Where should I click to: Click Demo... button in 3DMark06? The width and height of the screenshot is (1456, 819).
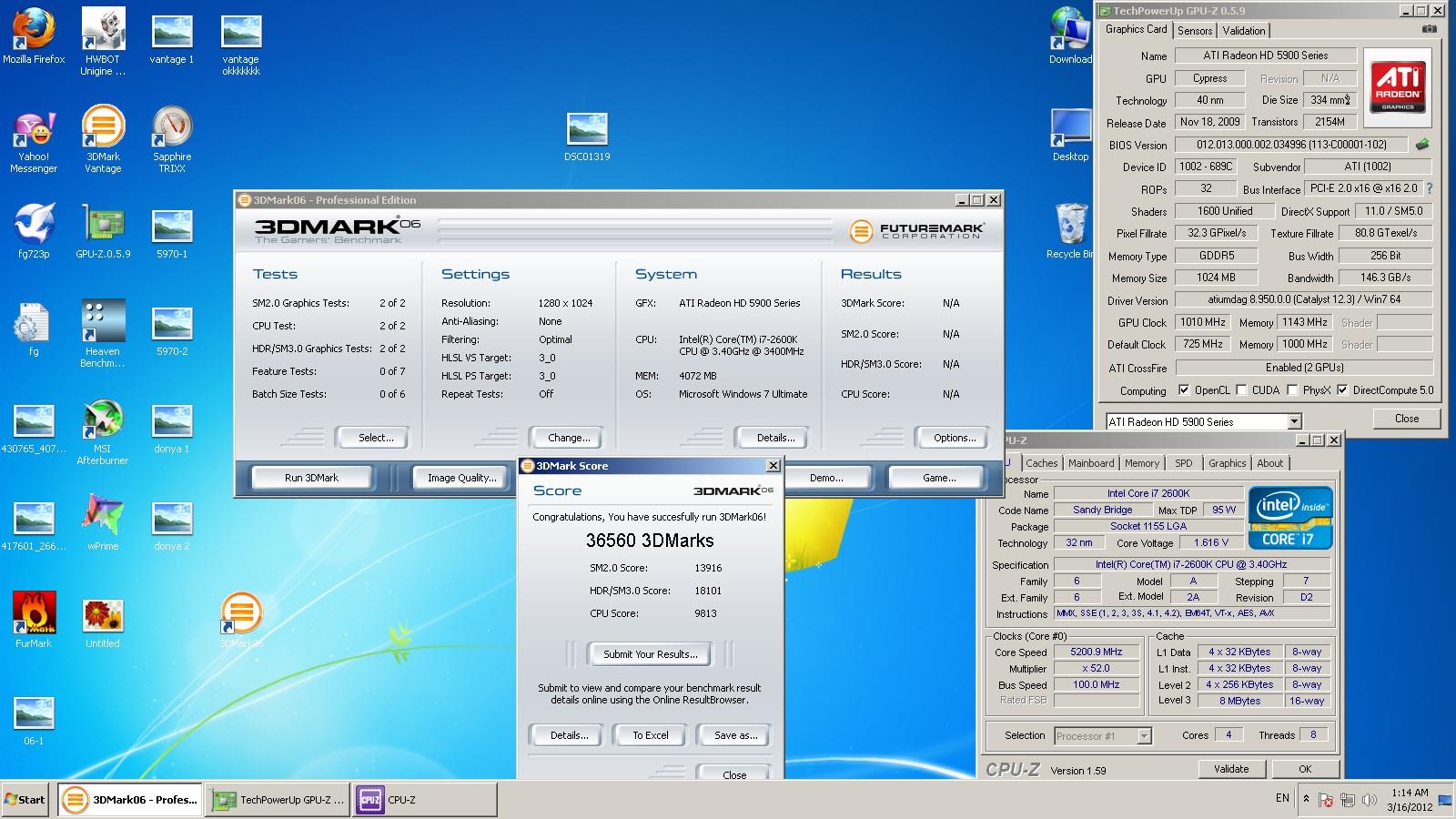pyautogui.click(x=826, y=477)
